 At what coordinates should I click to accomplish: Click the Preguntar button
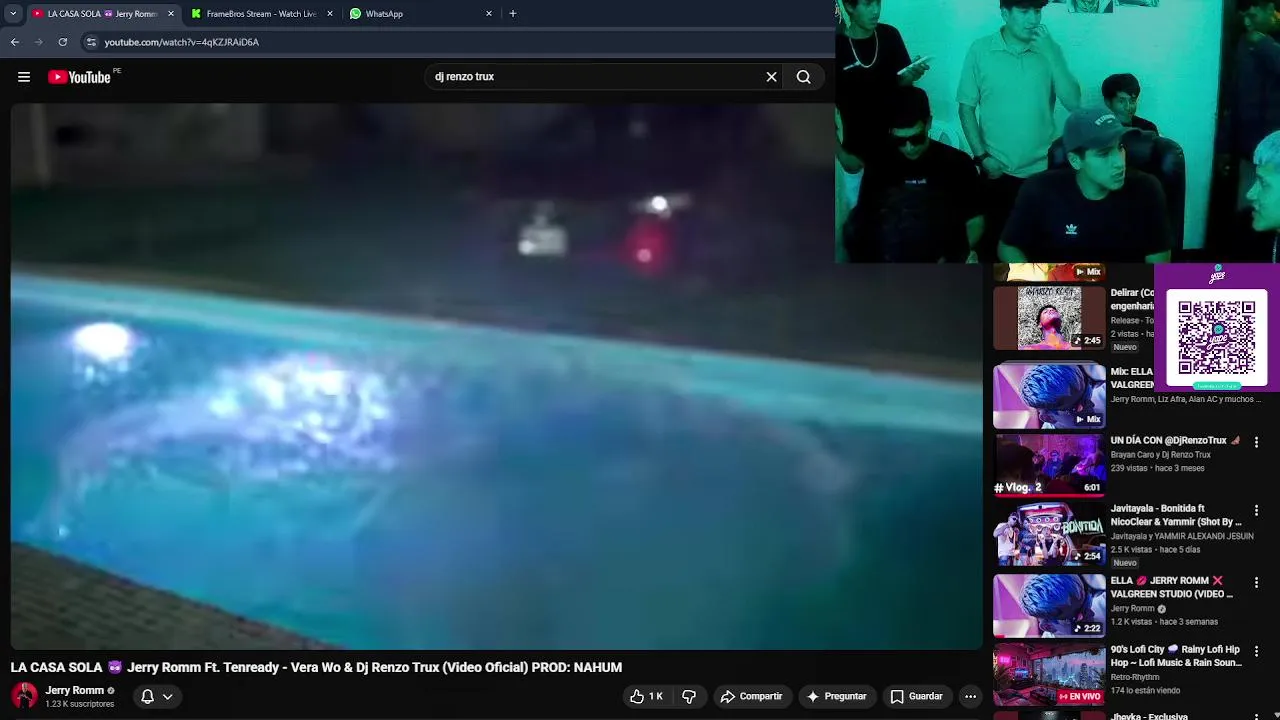click(x=836, y=696)
